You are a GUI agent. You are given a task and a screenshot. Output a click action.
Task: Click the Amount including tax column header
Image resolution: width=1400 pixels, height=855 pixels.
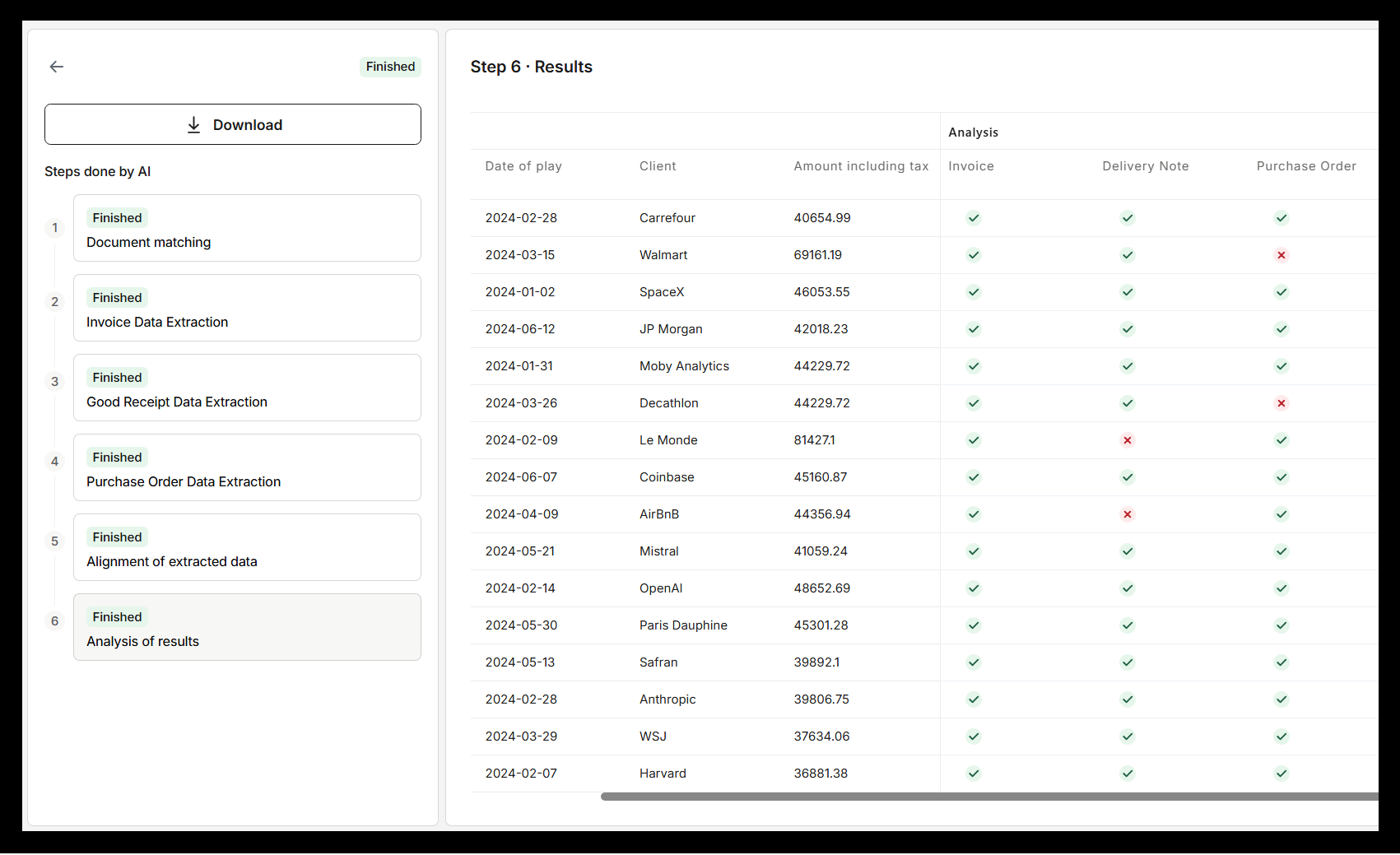(x=860, y=166)
